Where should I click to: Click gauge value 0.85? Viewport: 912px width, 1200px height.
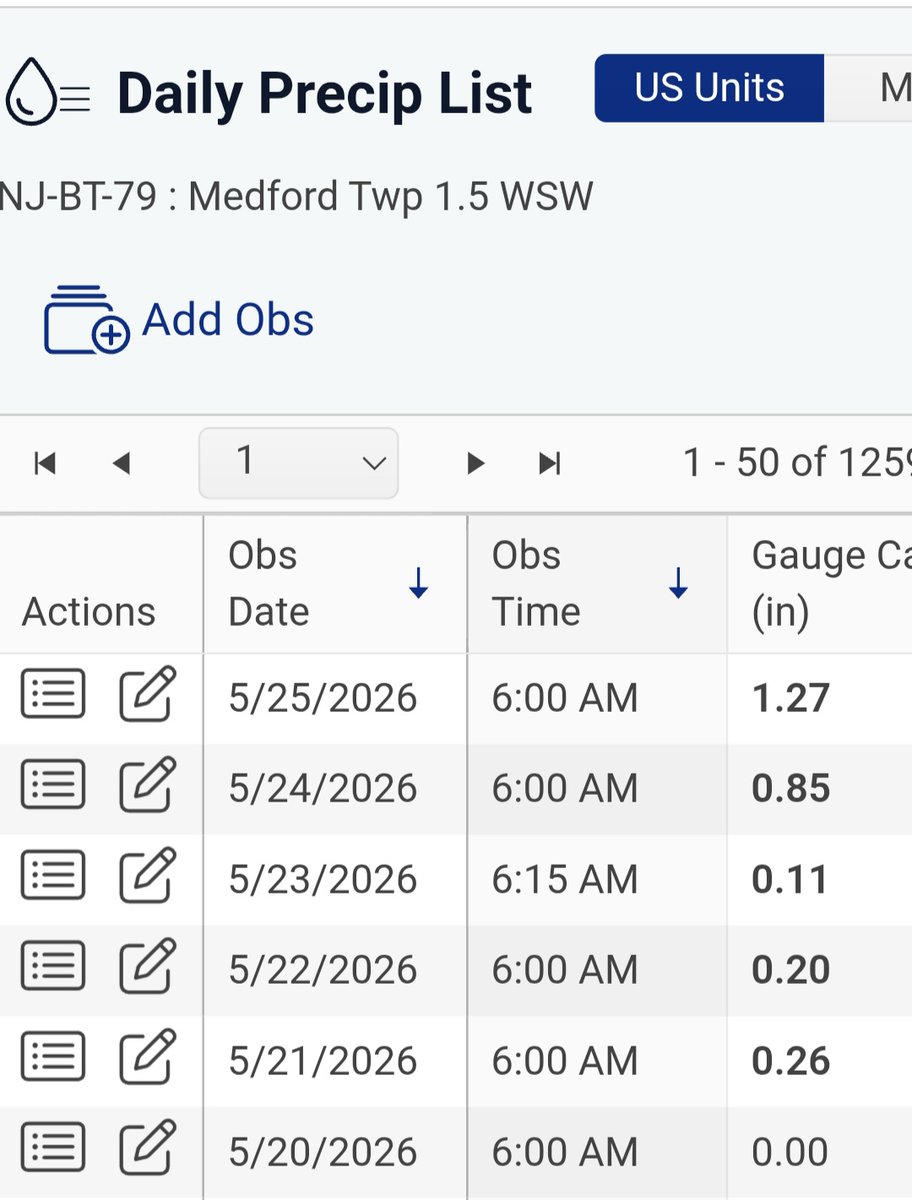tap(791, 789)
